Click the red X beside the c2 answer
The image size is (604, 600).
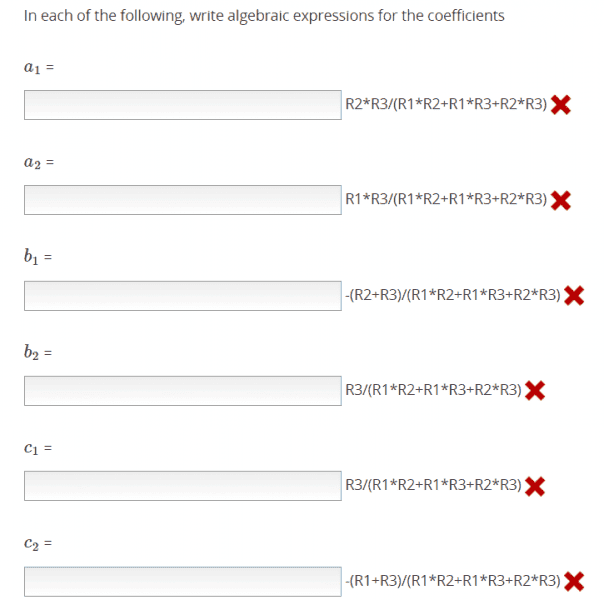[574, 581]
